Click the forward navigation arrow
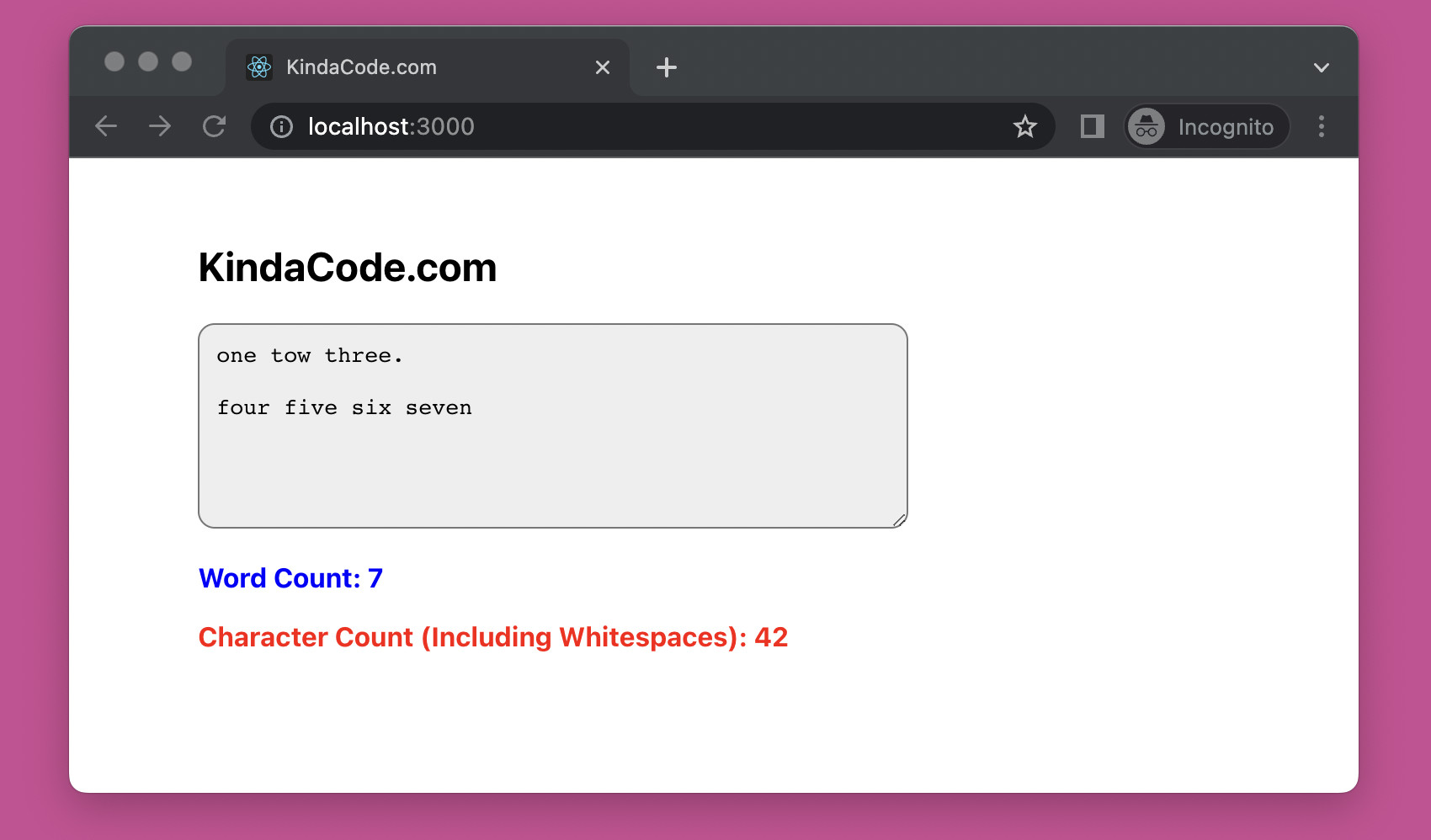Viewport: 1431px width, 840px height. (x=160, y=126)
